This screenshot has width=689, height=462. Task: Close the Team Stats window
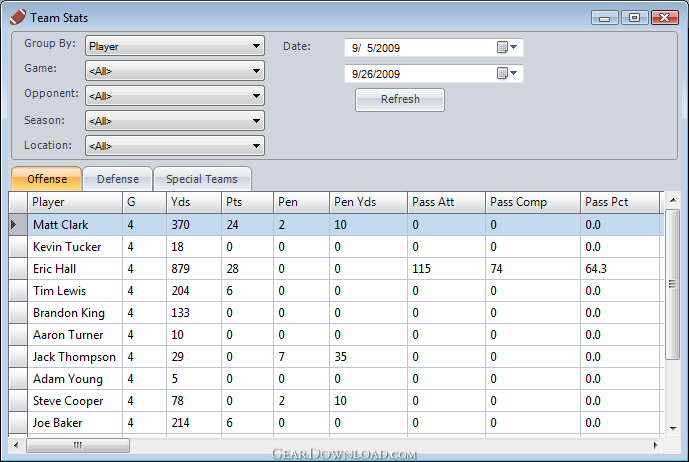pos(665,18)
